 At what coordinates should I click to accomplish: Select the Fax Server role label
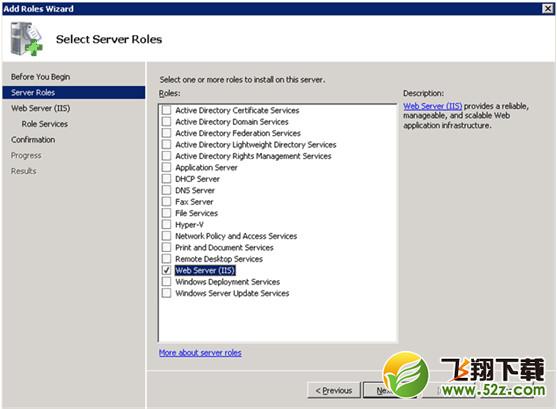(194, 202)
